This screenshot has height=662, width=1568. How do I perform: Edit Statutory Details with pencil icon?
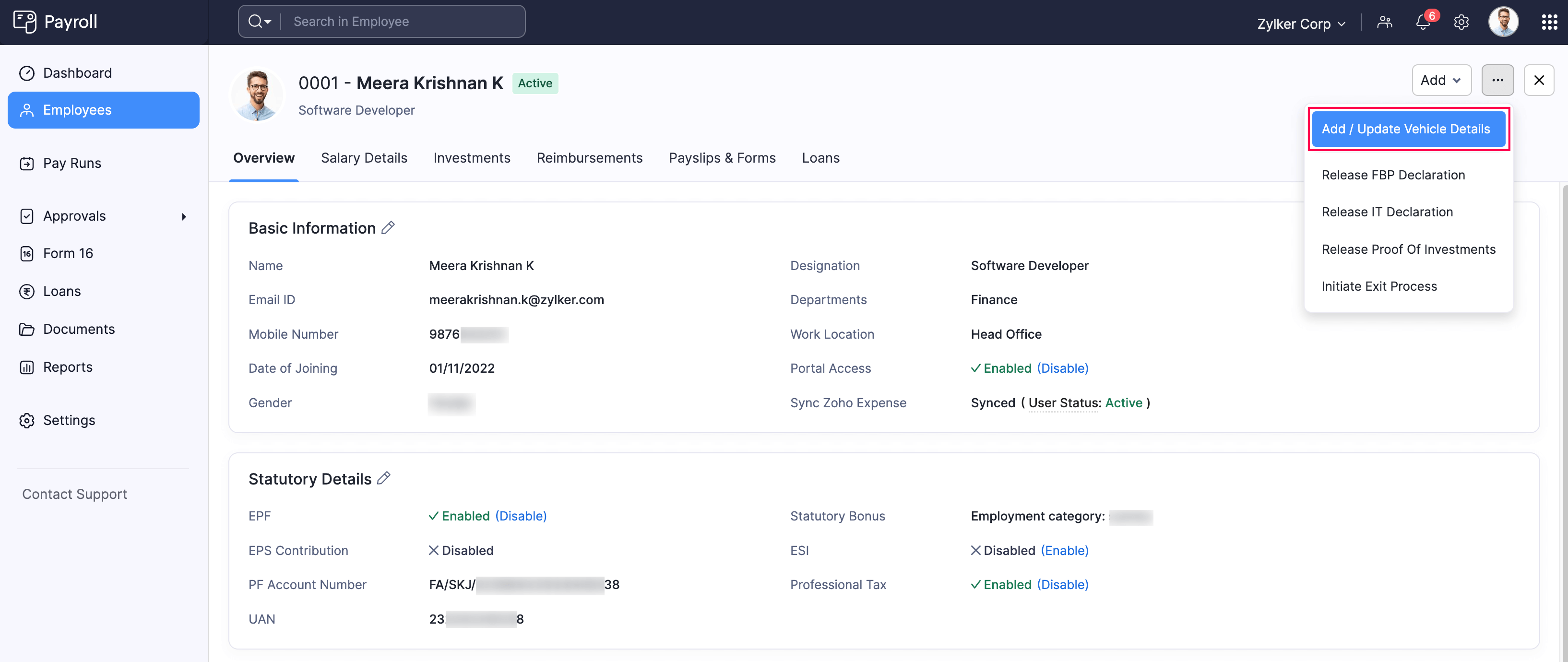(383, 478)
